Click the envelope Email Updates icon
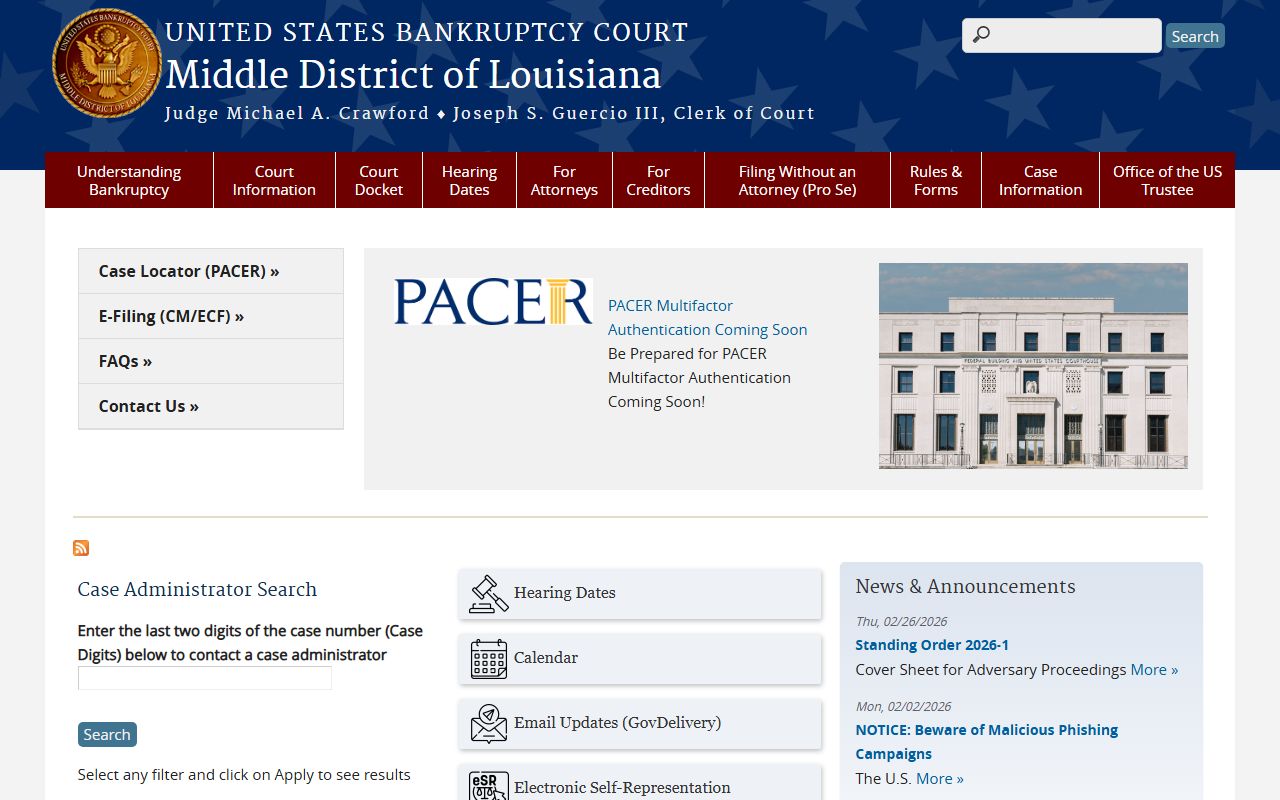Viewport: 1280px width, 800px height. tap(489, 724)
